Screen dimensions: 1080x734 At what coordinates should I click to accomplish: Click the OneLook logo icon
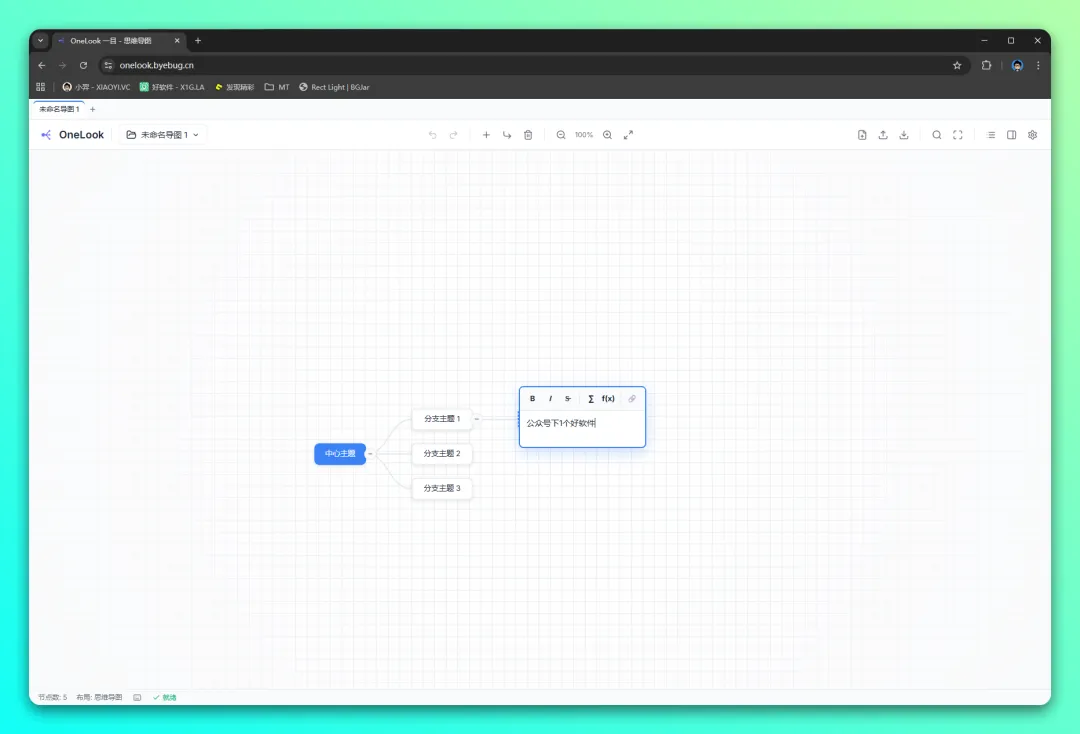click(x=46, y=135)
